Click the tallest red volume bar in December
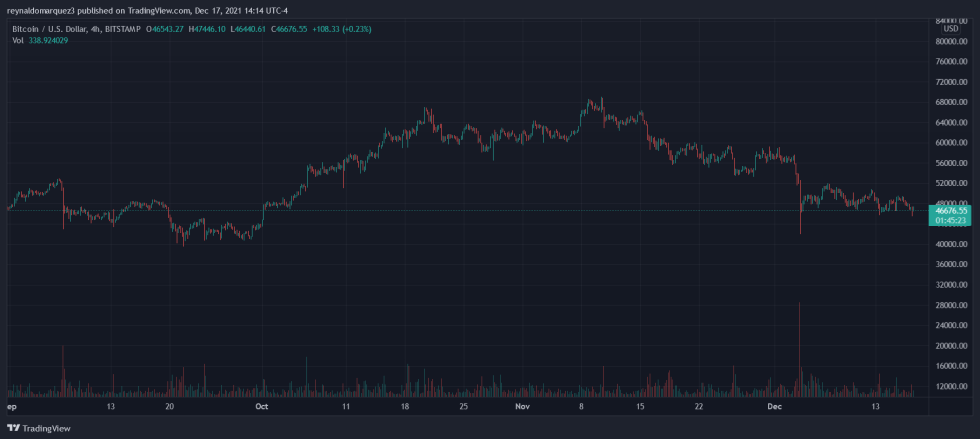The width and height of the screenshot is (980, 439). [x=799, y=350]
